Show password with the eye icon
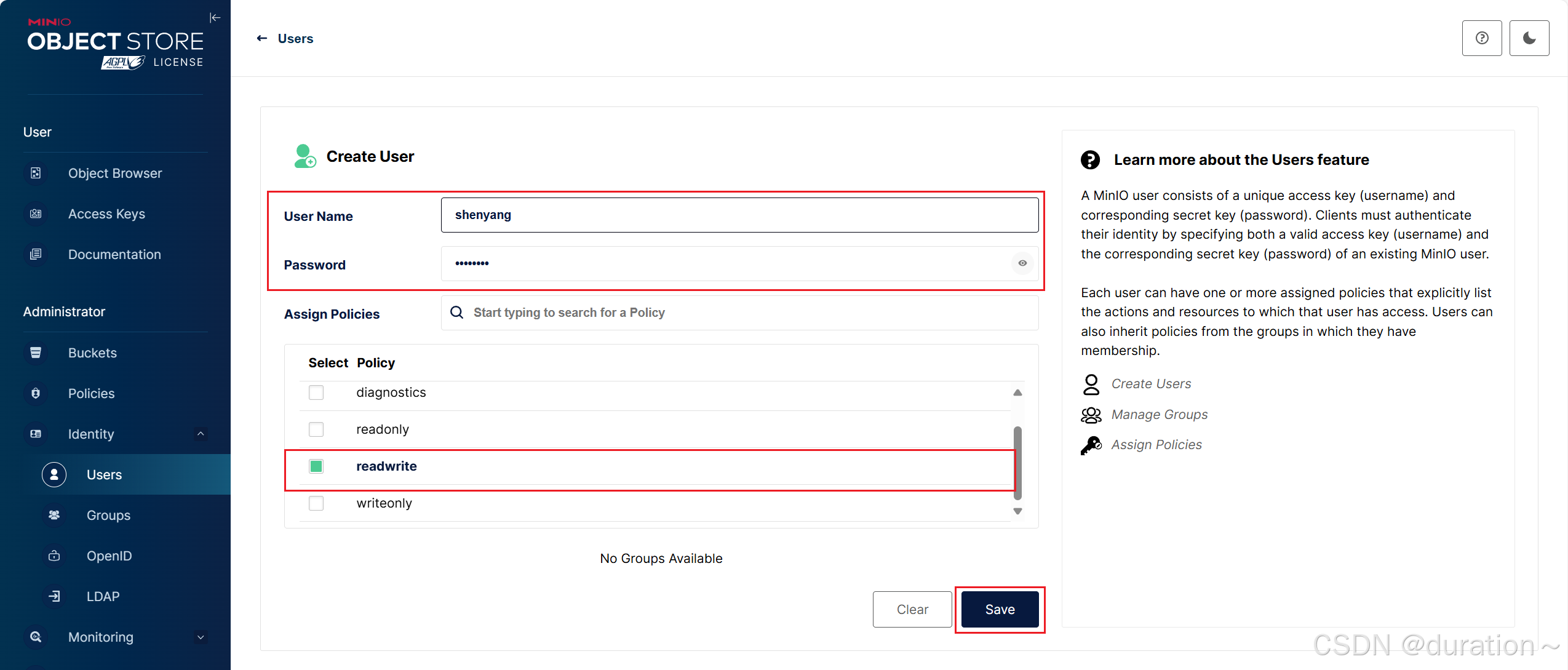The height and width of the screenshot is (670, 1568). [1022, 263]
